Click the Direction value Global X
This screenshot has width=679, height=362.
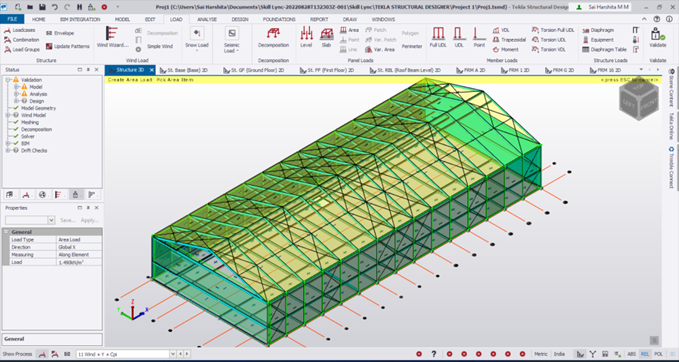click(x=79, y=247)
